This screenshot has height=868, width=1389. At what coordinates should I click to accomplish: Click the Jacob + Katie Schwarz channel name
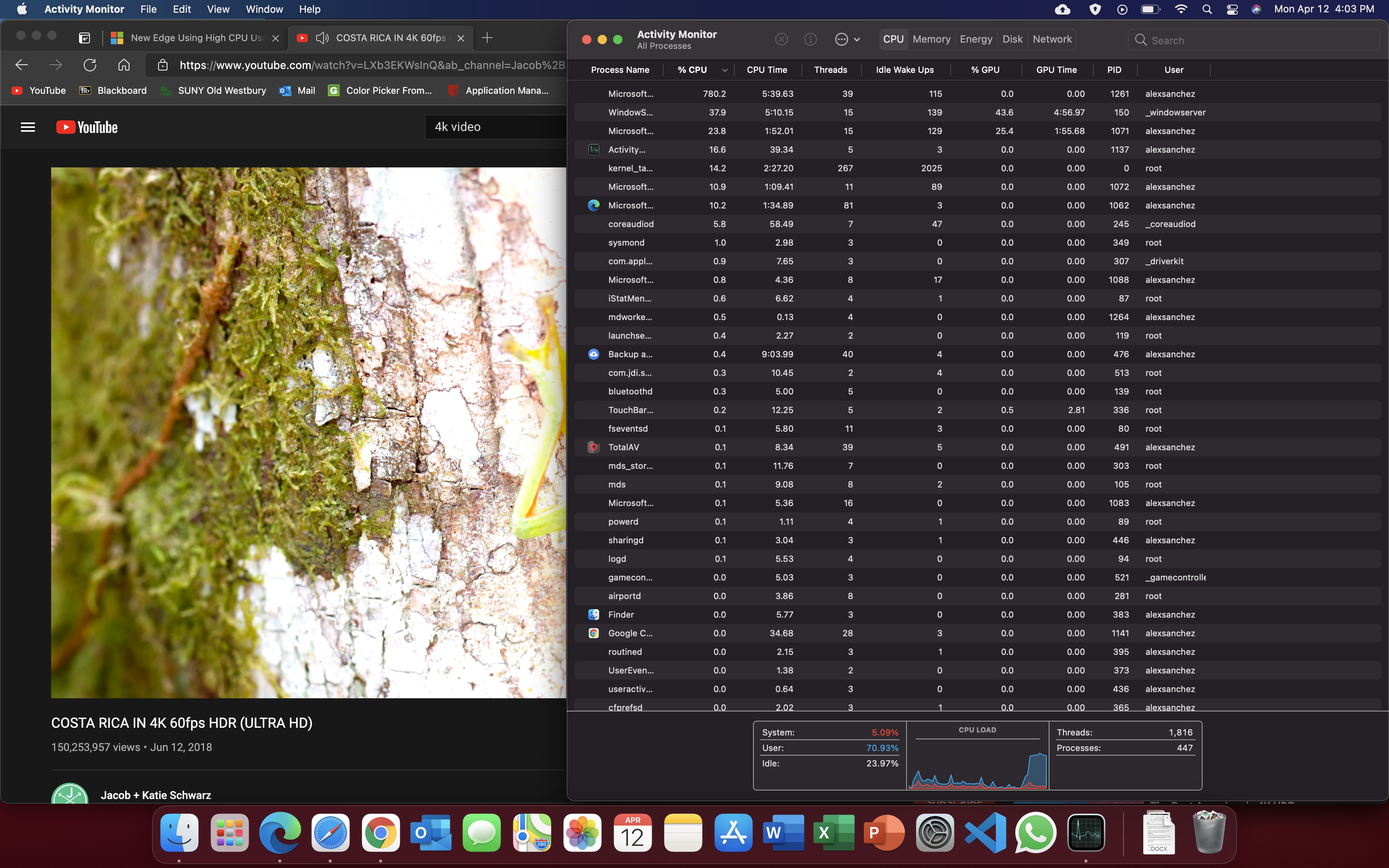click(155, 795)
